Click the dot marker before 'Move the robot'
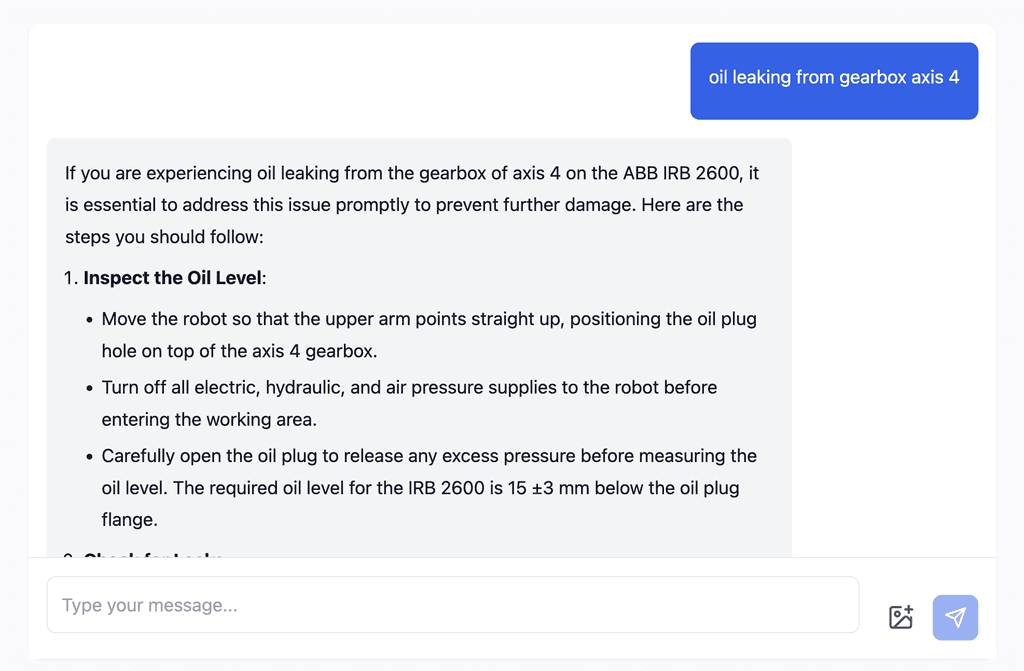This screenshot has width=1024, height=671. pyautogui.click(x=89, y=319)
